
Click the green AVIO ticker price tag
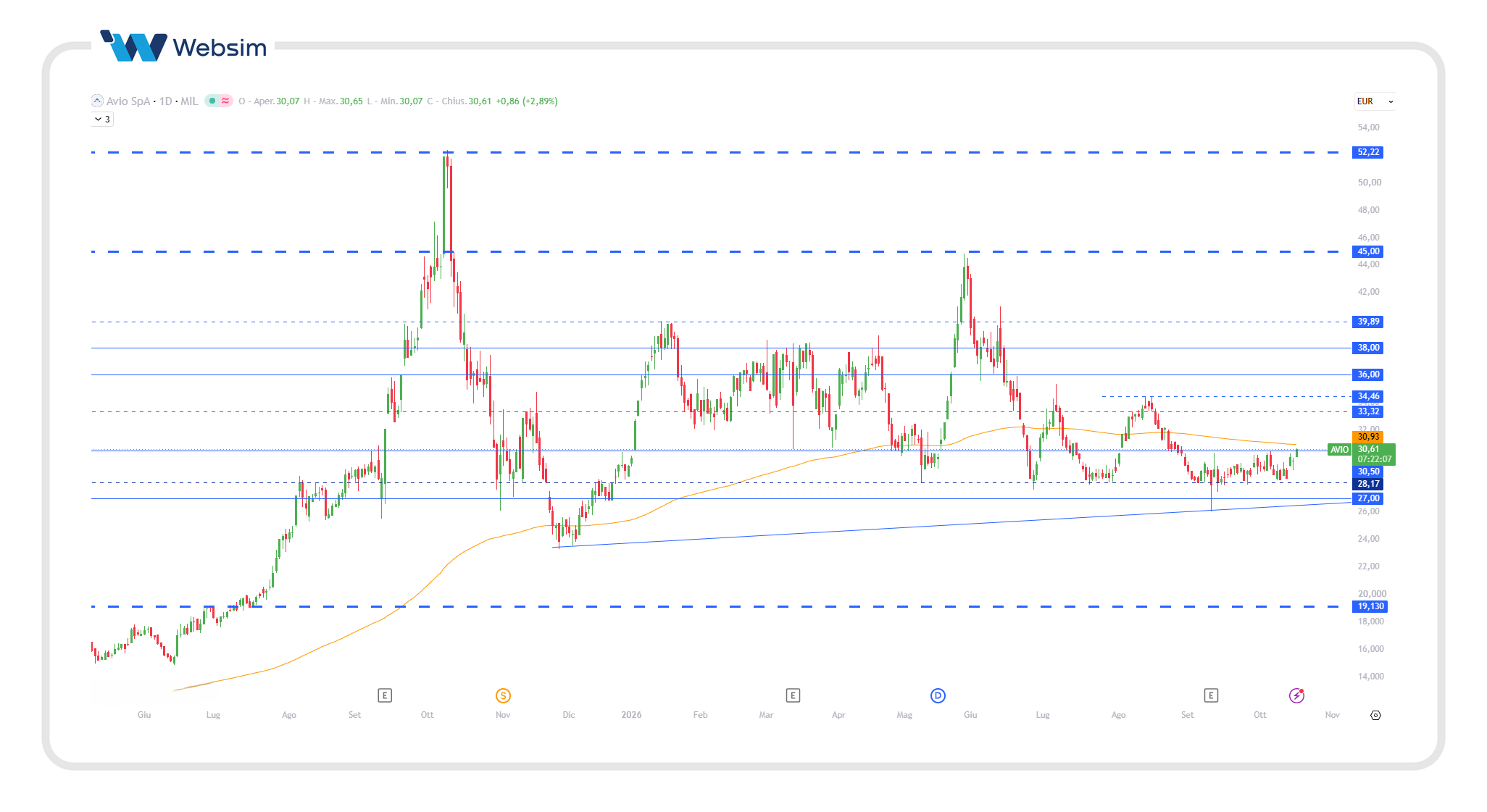click(x=1339, y=450)
